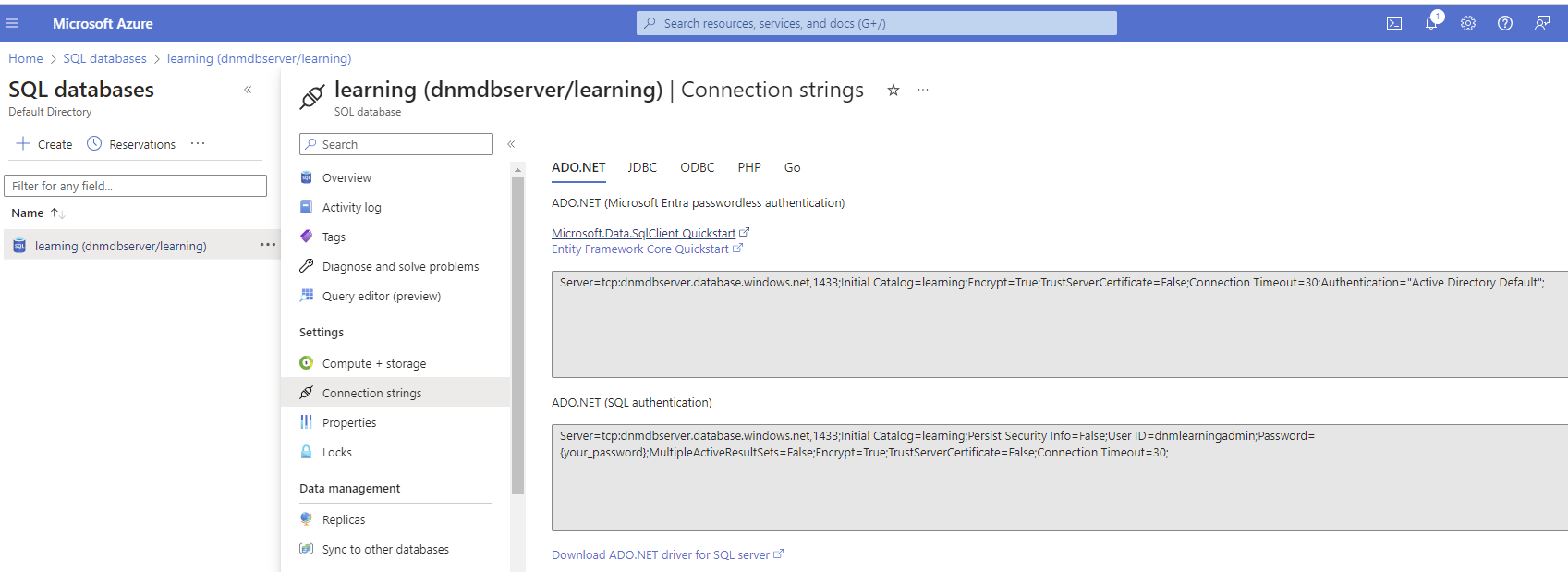Open learning (dnmdbserver/learning) breadcrumb
The width and height of the screenshot is (1568, 572).
[259, 58]
